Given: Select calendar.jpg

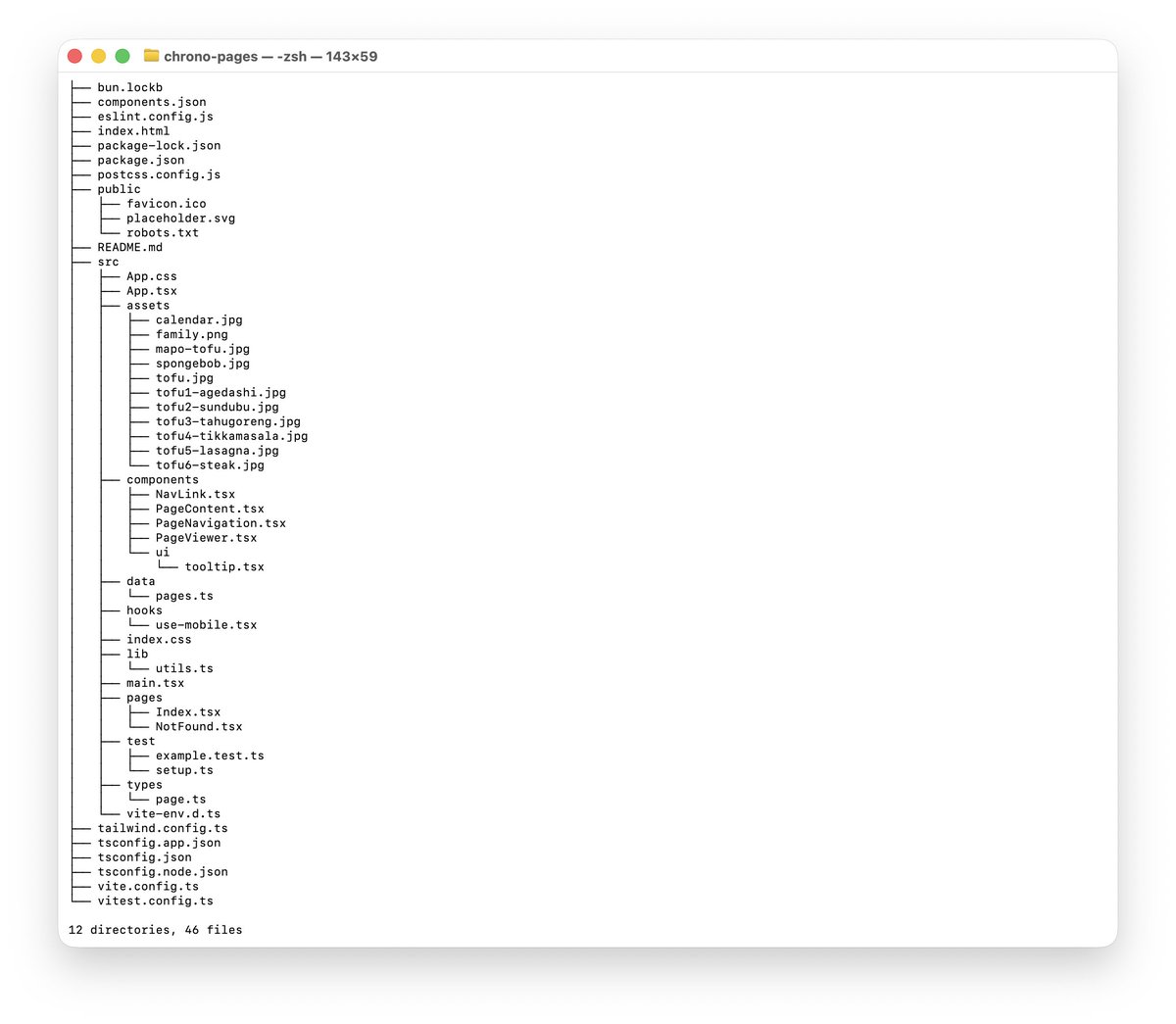Looking at the screenshot, I should pyautogui.click(x=199, y=319).
